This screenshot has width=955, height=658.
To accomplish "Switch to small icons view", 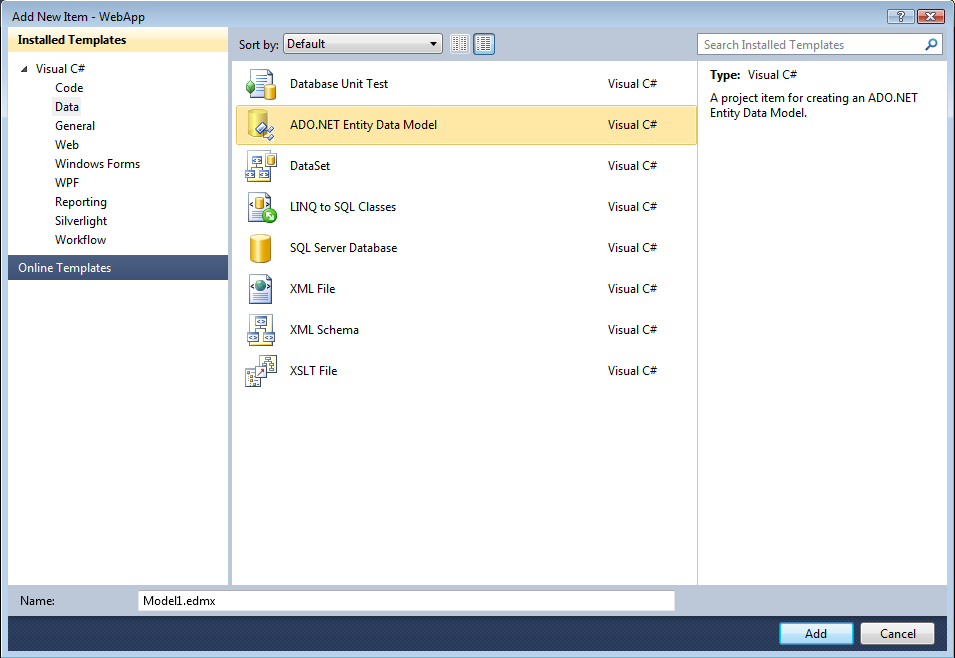I will pyautogui.click(x=460, y=44).
